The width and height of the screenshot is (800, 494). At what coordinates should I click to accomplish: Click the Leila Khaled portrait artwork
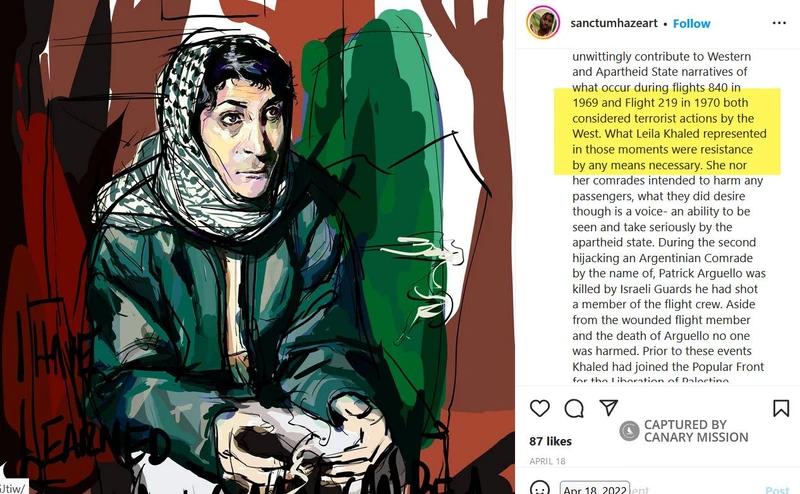click(257, 247)
